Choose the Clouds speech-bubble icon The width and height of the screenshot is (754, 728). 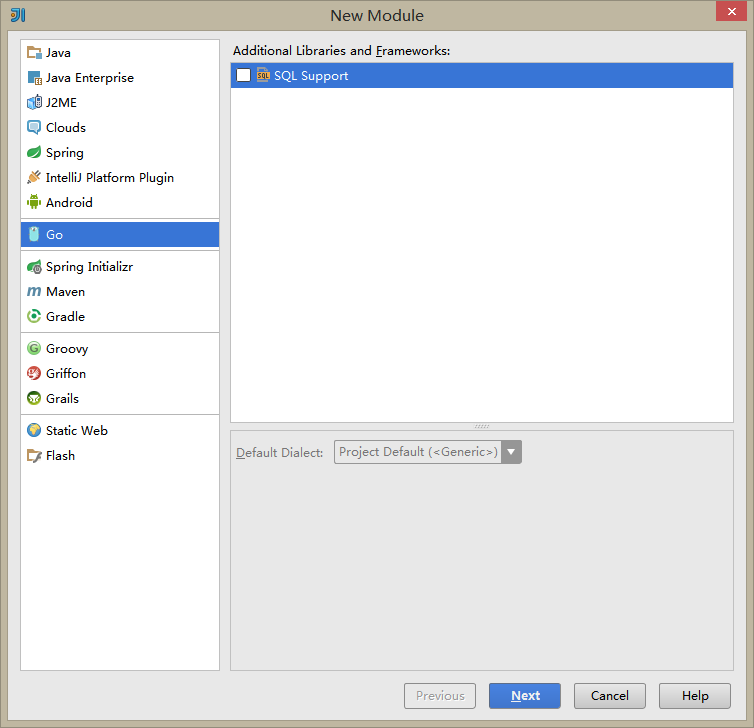[x=34, y=127]
